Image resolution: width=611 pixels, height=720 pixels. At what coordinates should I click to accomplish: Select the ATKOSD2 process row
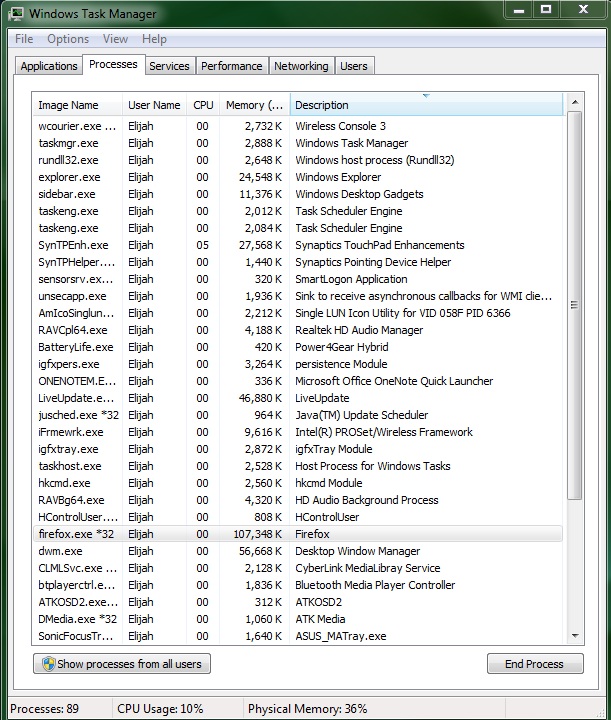297,602
